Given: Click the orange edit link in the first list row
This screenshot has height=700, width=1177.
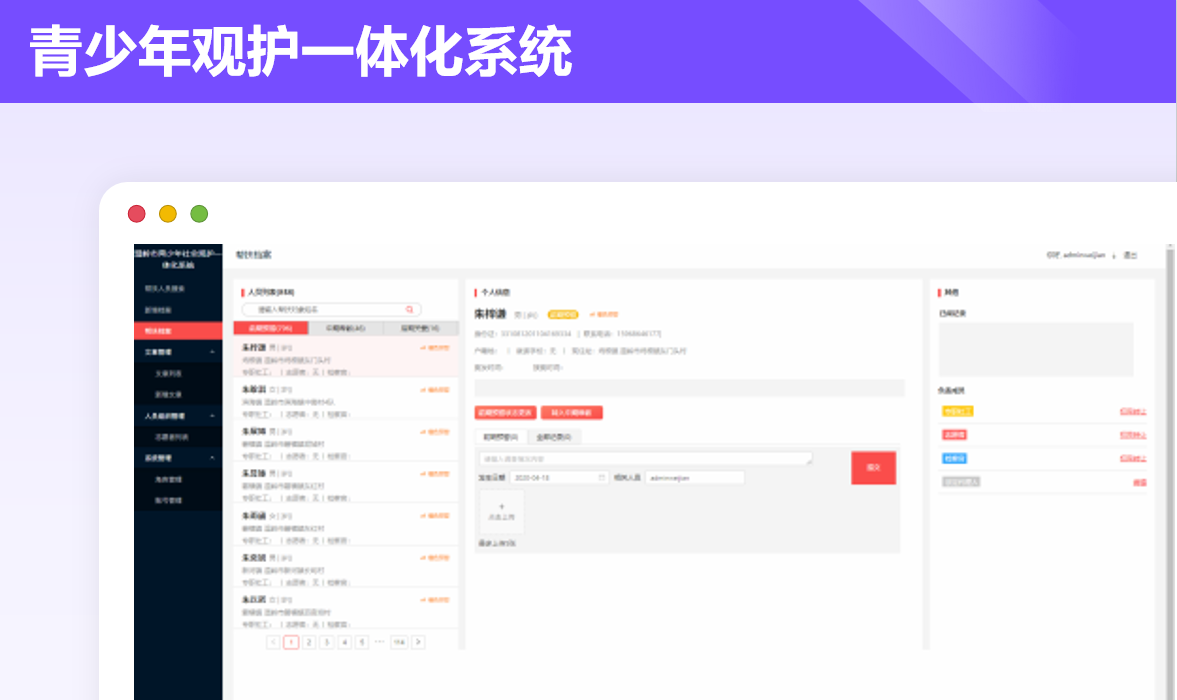Looking at the screenshot, I should point(435,348).
